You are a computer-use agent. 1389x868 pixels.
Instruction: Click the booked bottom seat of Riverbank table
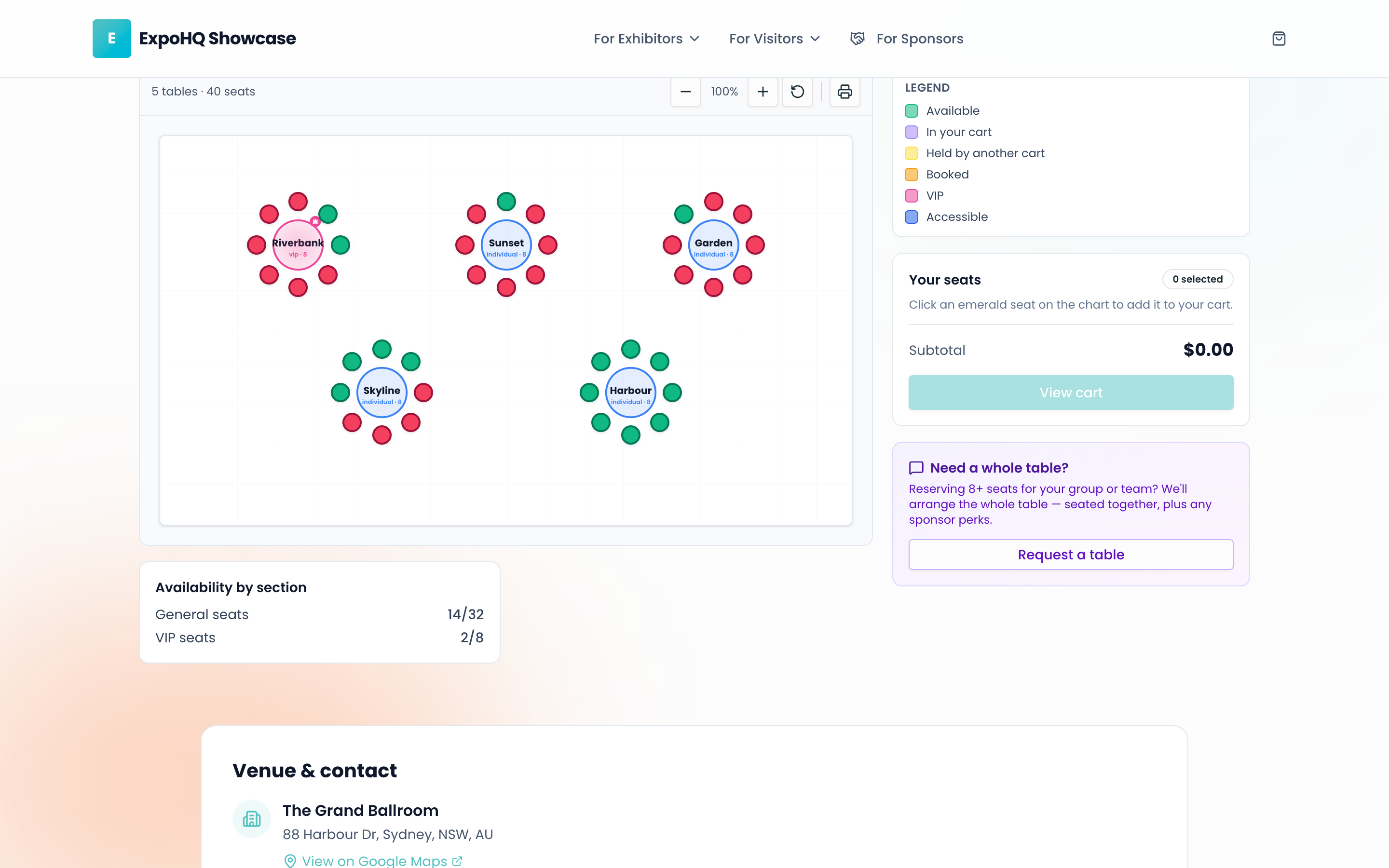coord(298,287)
